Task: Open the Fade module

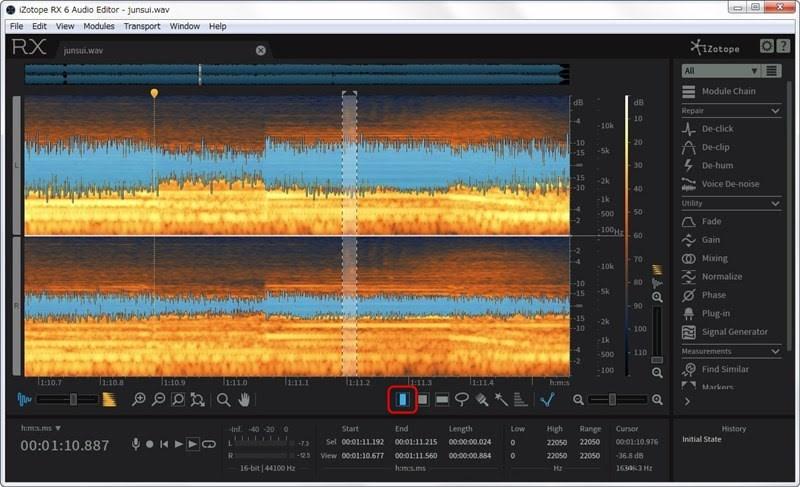Action: tap(702, 221)
